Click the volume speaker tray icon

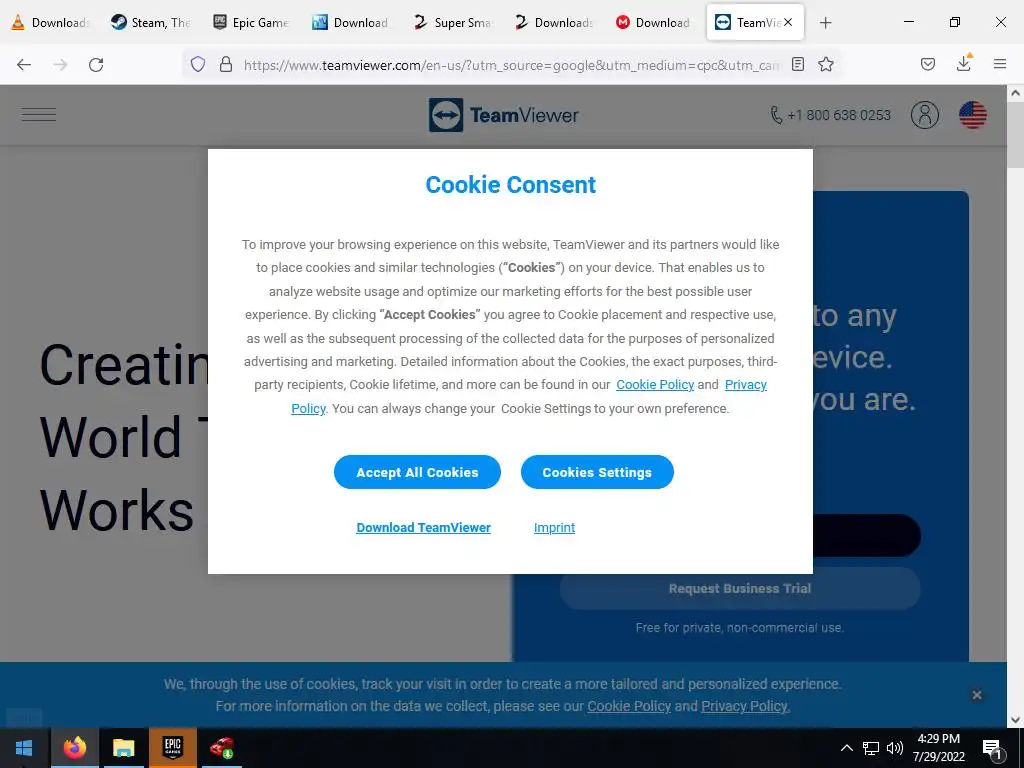coord(895,748)
